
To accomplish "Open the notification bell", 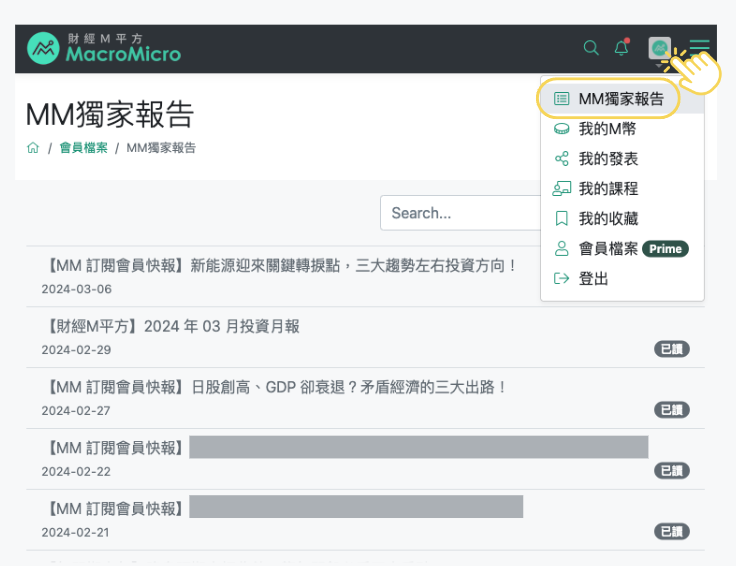I will [621, 47].
